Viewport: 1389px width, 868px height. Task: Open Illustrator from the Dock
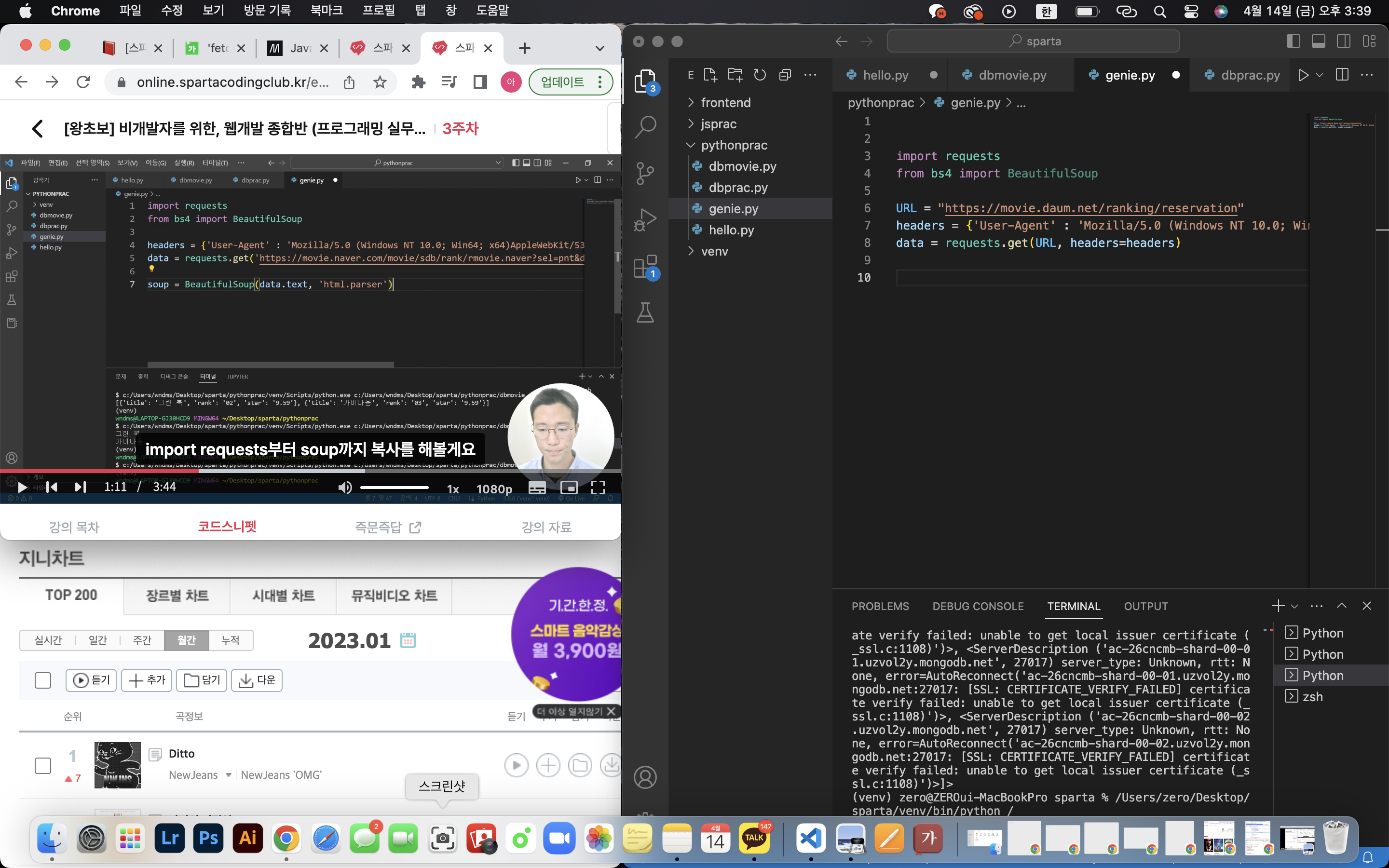click(247, 838)
